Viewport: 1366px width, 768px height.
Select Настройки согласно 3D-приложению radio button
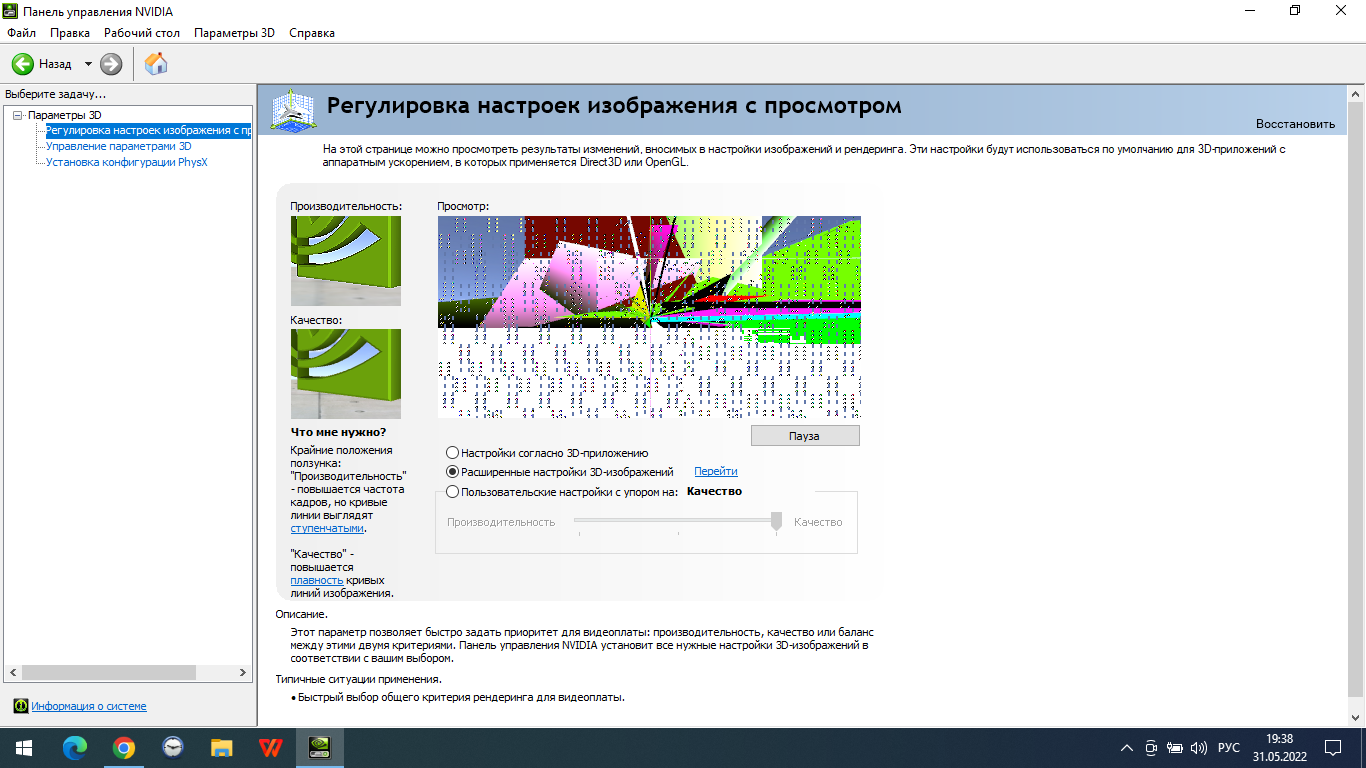click(453, 453)
